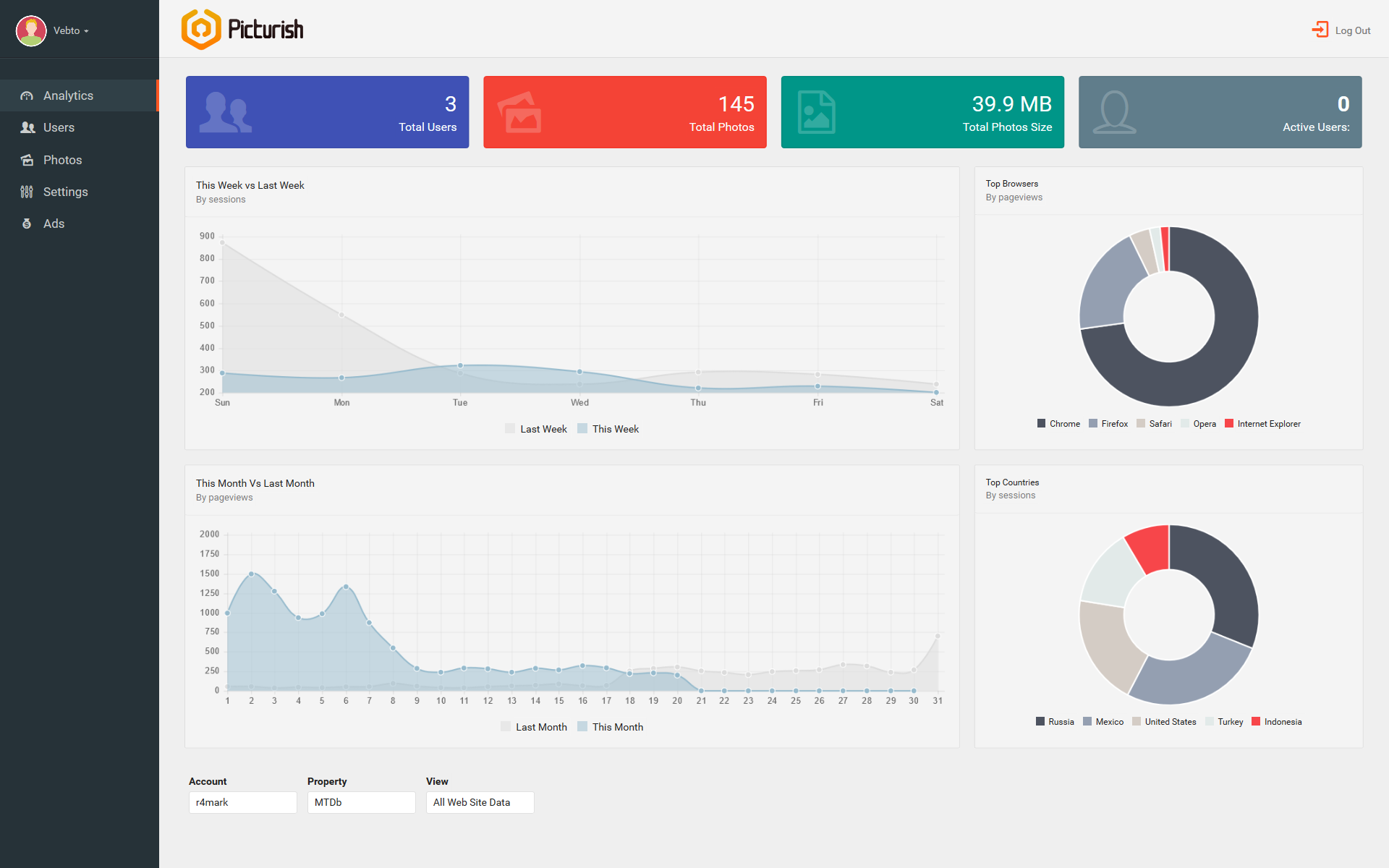Open the Property dropdown showing MTDb
The width and height of the screenshot is (1389, 868).
361,802
